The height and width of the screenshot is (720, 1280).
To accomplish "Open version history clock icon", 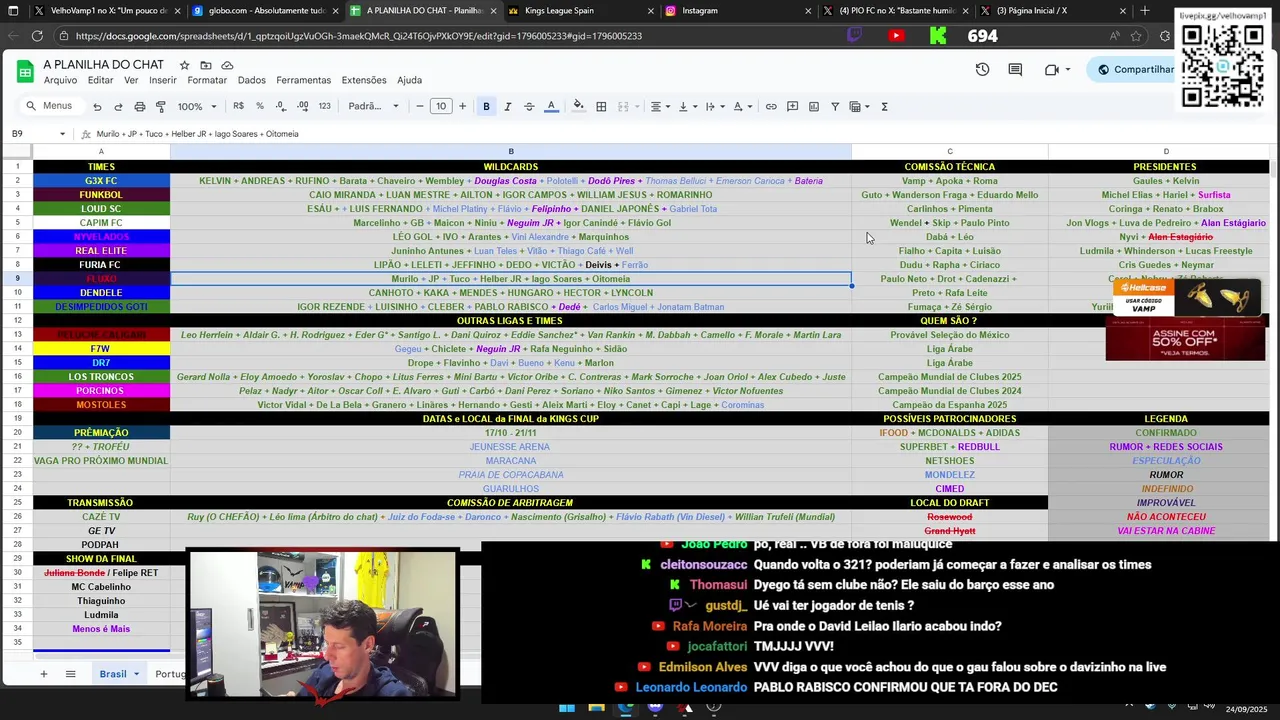I will click(x=982, y=69).
